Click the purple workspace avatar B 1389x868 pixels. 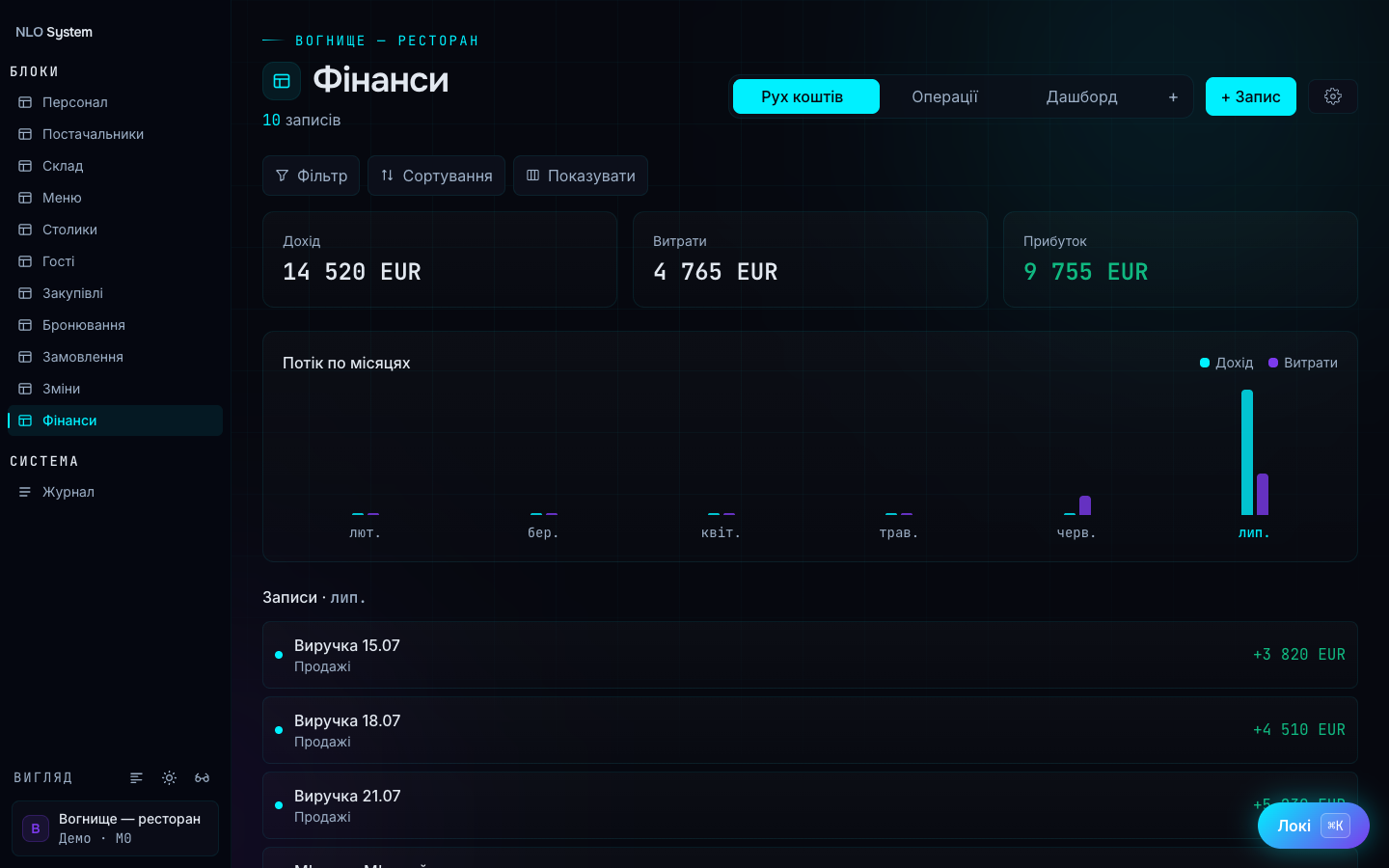click(36, 828)
